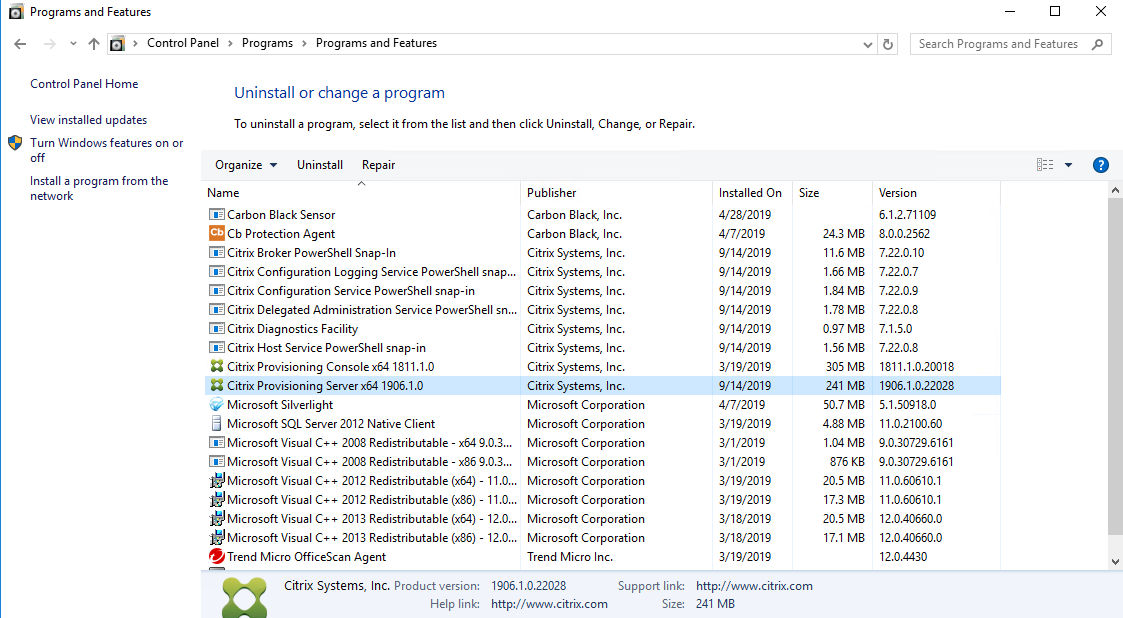Click the Visual C++ 2008 x64 Redistributable icon
The width and height of the screenshot is (1123, 618).
(216, 442)
